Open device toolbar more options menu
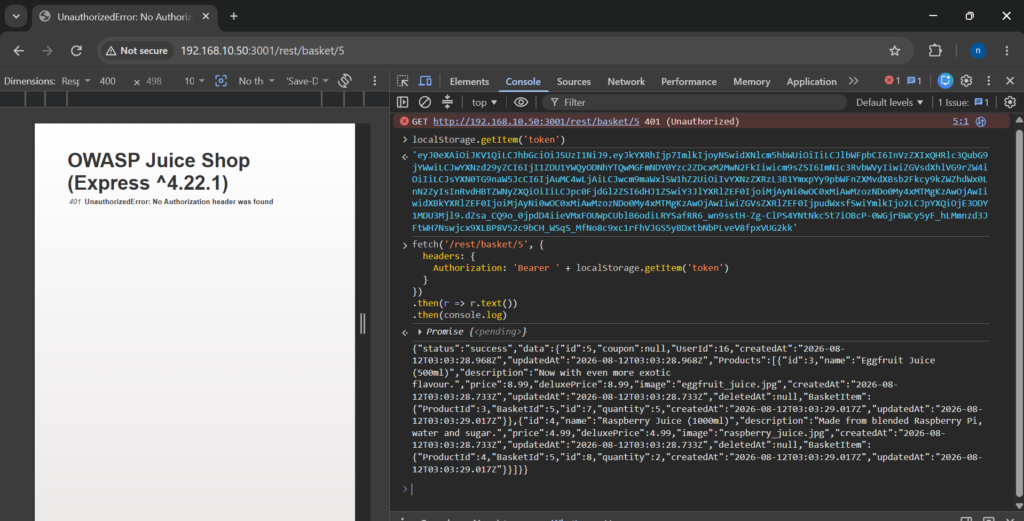The width and height of the screenshot is (1024, 521). (x=374, y=81)
